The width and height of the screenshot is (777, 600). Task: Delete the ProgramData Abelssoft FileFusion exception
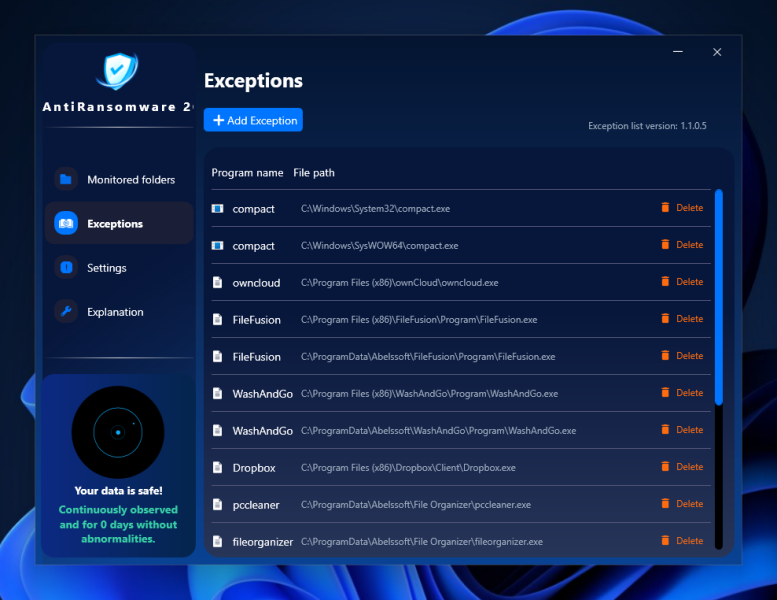click(682, 356)
